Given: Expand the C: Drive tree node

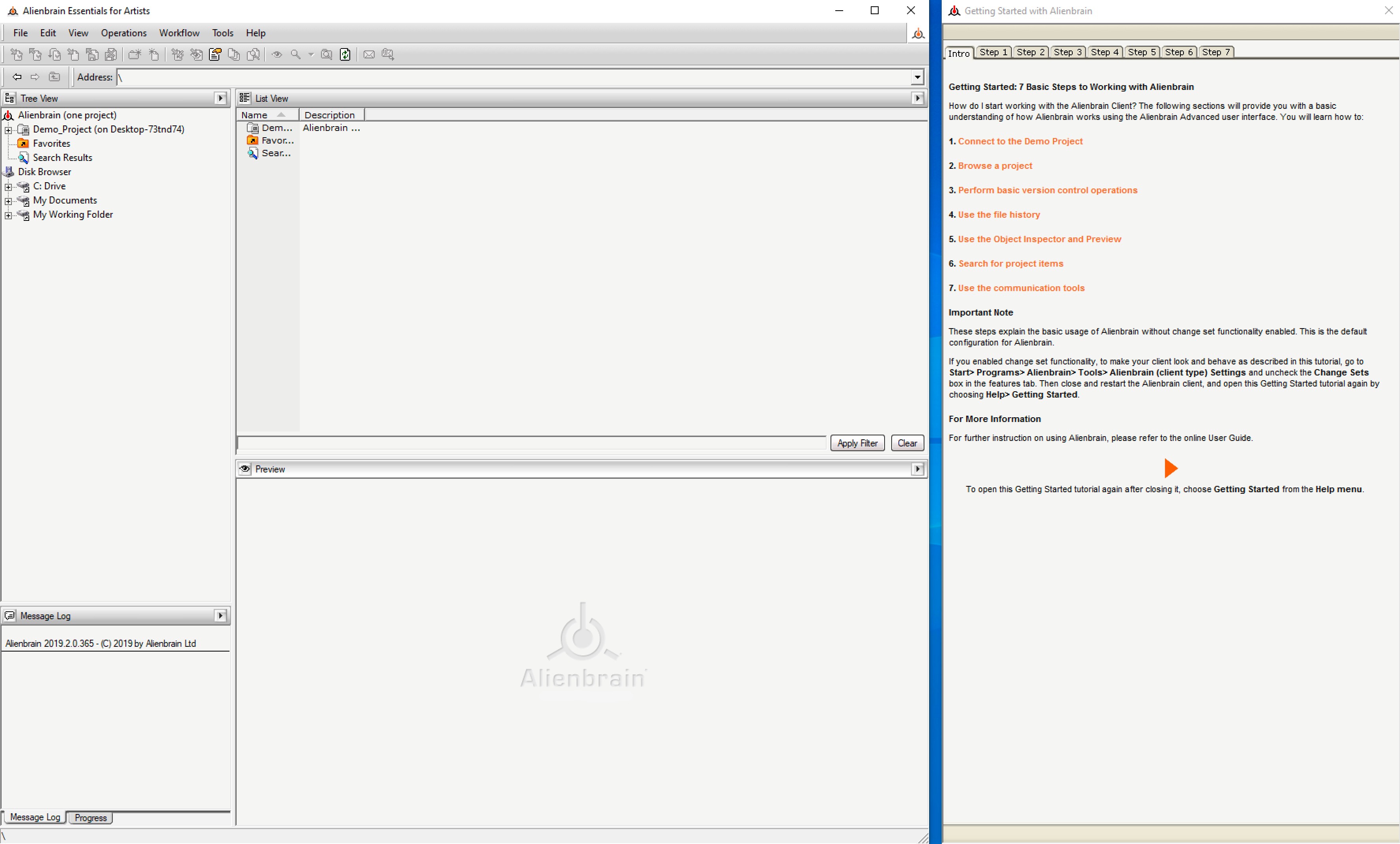Looking at the screenshot, I should (9, 187).
